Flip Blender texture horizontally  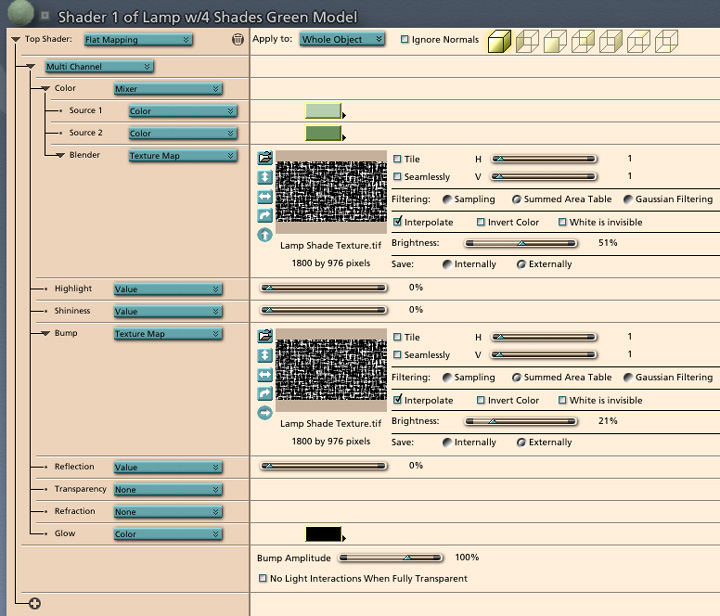coord(265,196)
